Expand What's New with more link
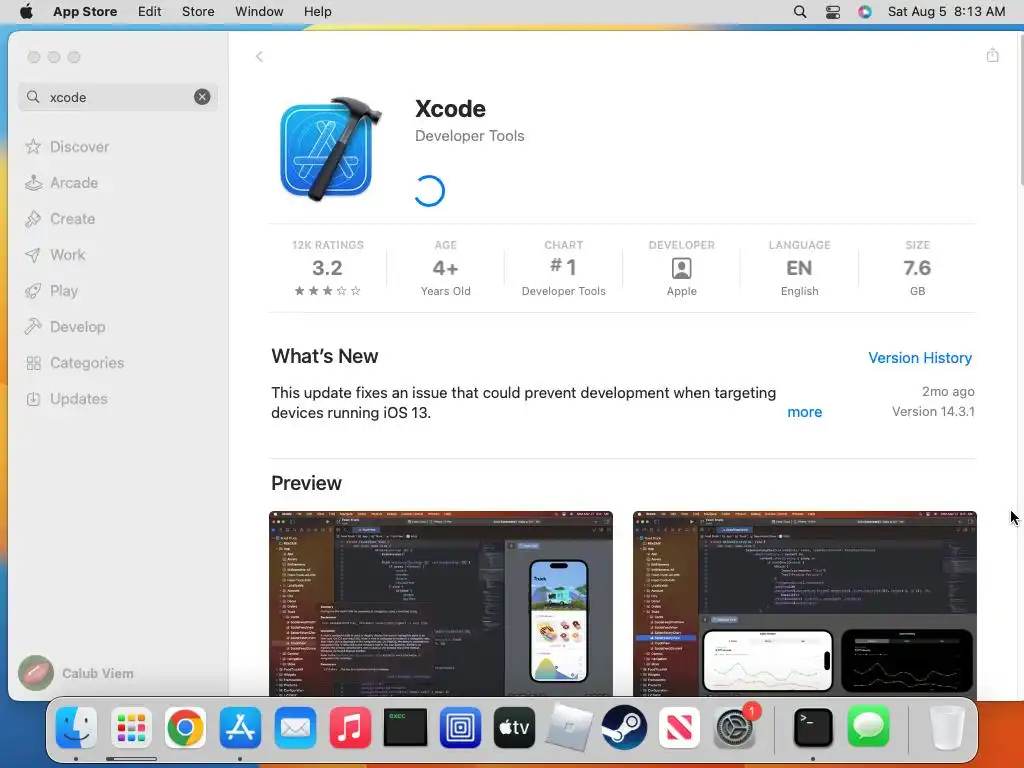This screenshot has height=768, width=1024. click(x=804, y=412)
